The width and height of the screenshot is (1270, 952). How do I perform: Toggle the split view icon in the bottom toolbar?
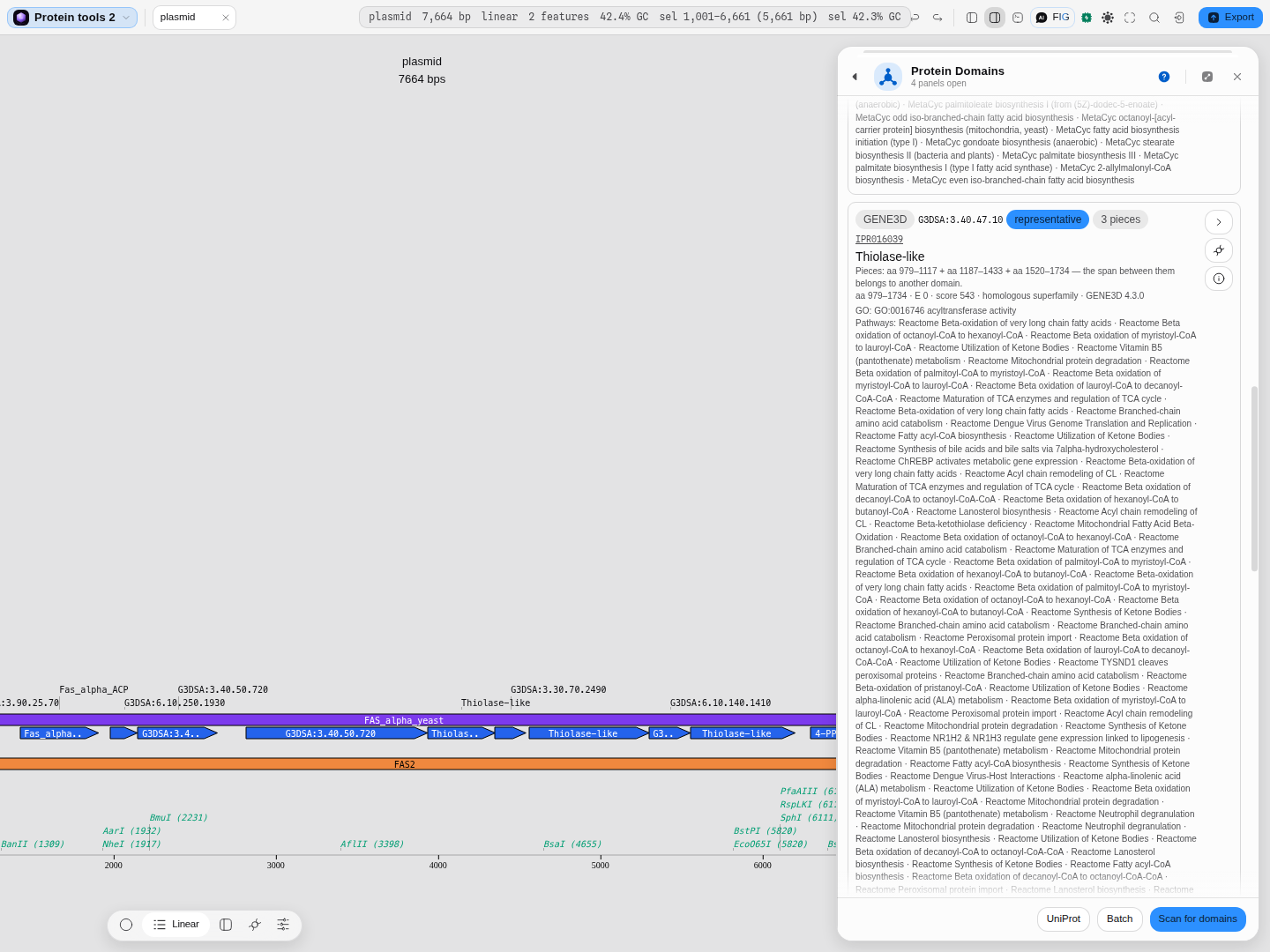tap(226, 925)
